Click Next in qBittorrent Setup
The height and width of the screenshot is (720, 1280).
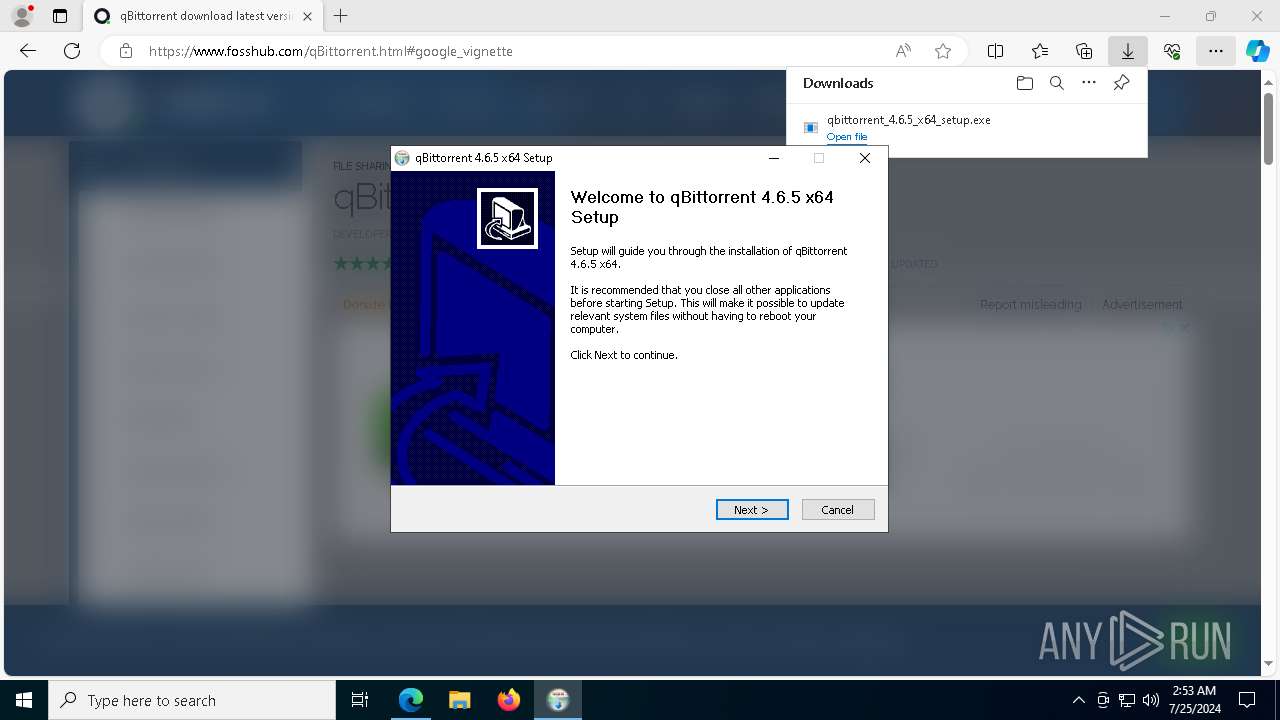[752, 510]
